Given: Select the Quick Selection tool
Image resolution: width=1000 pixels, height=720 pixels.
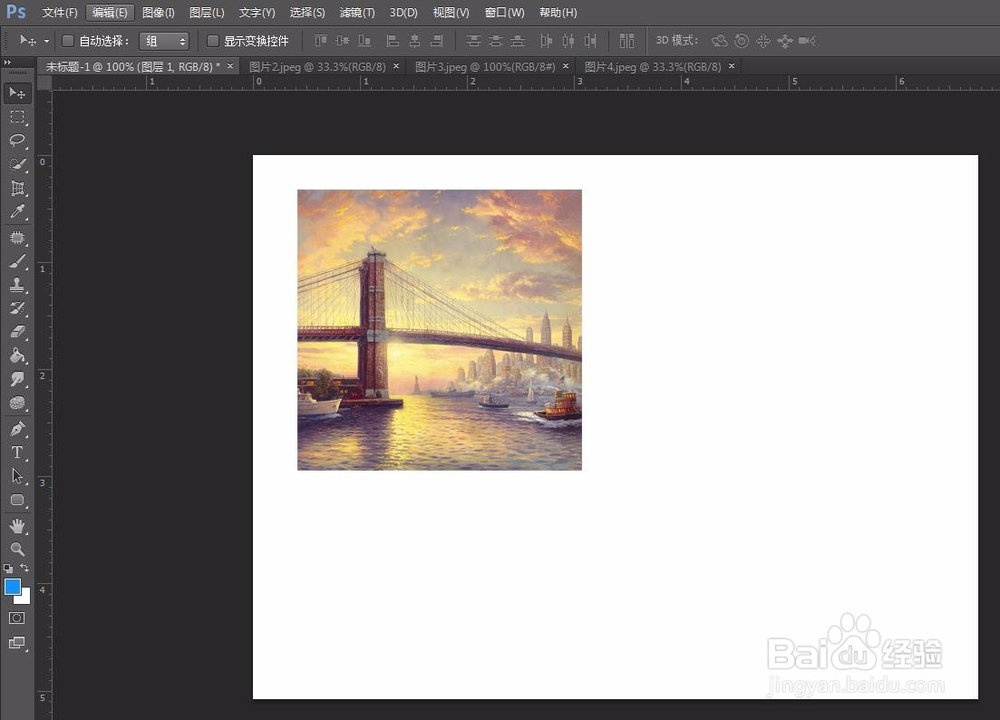Looking at the screenshot, I should (17, 165).
